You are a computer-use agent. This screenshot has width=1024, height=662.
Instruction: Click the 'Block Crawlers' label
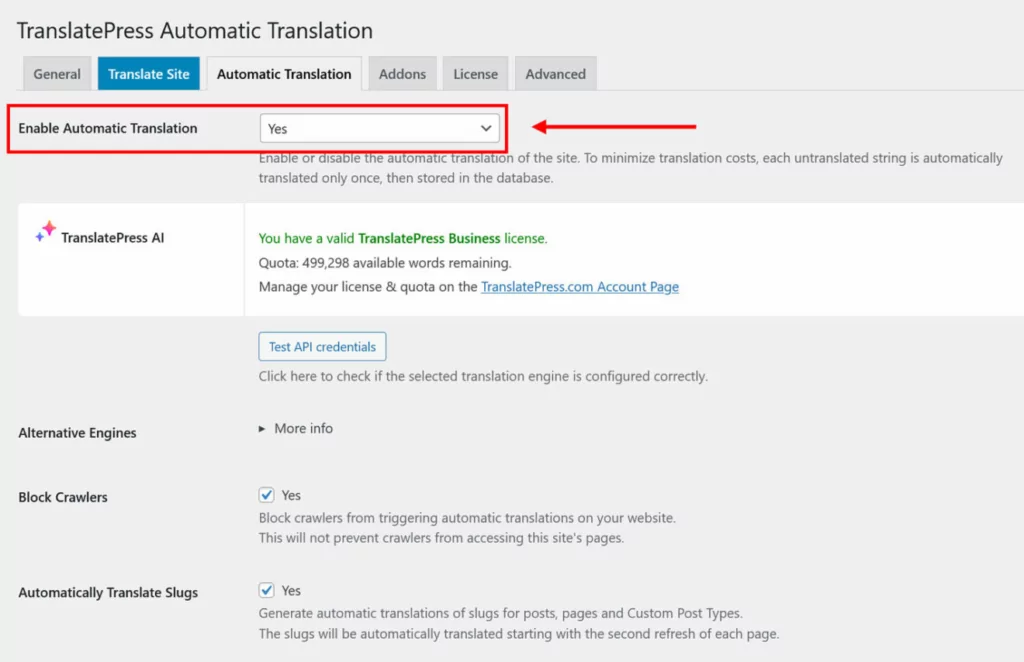(63, 497)
